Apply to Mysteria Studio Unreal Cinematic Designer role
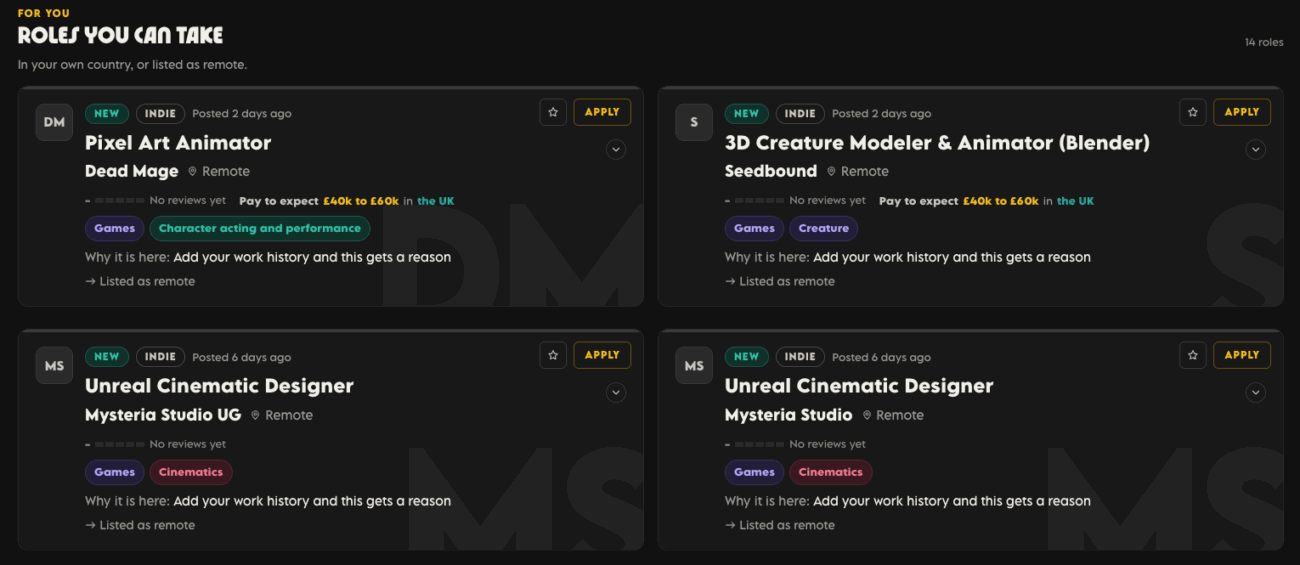 1242,355
